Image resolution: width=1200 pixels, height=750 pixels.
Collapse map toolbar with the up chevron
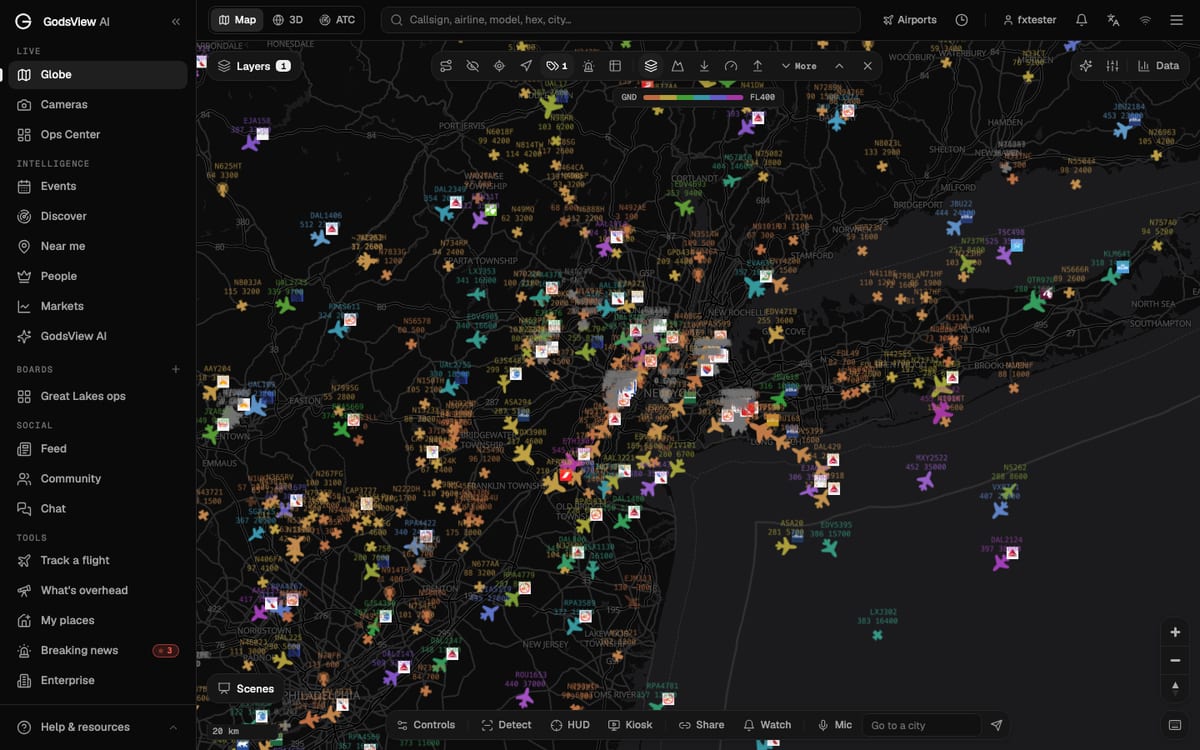coord(839,66)
